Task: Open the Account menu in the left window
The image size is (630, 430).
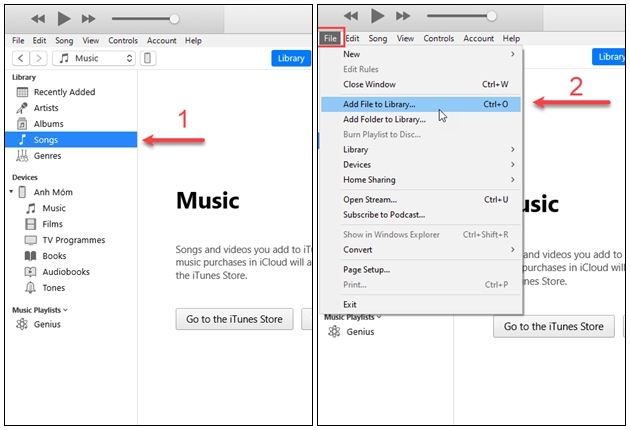Action: (162, 41)
